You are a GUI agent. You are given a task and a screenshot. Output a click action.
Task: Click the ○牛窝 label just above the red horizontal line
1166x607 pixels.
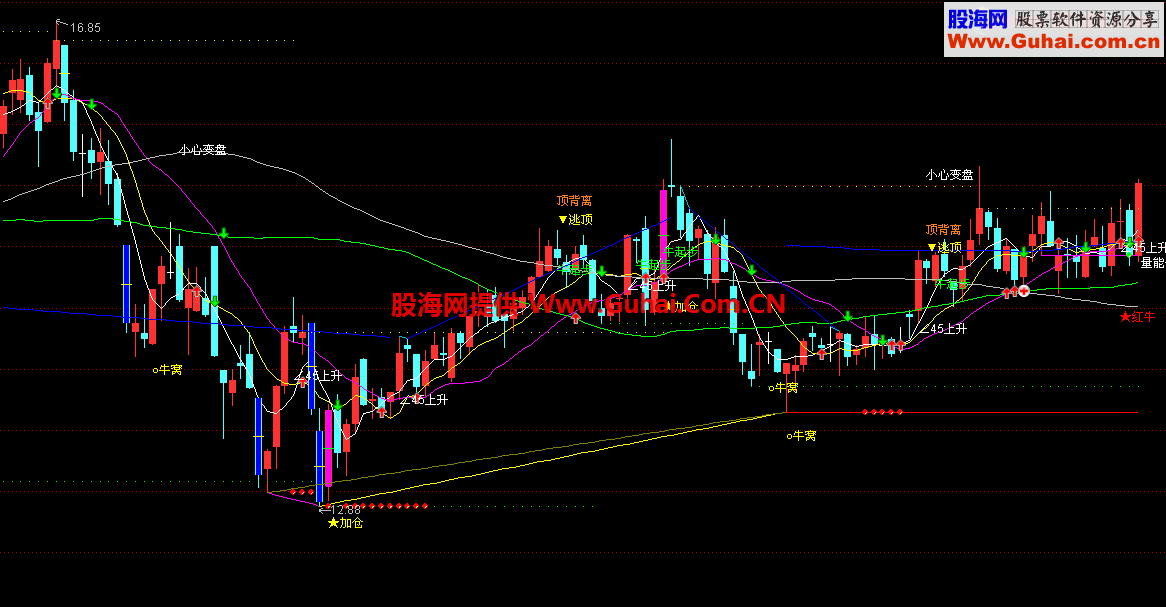(783, 388)
